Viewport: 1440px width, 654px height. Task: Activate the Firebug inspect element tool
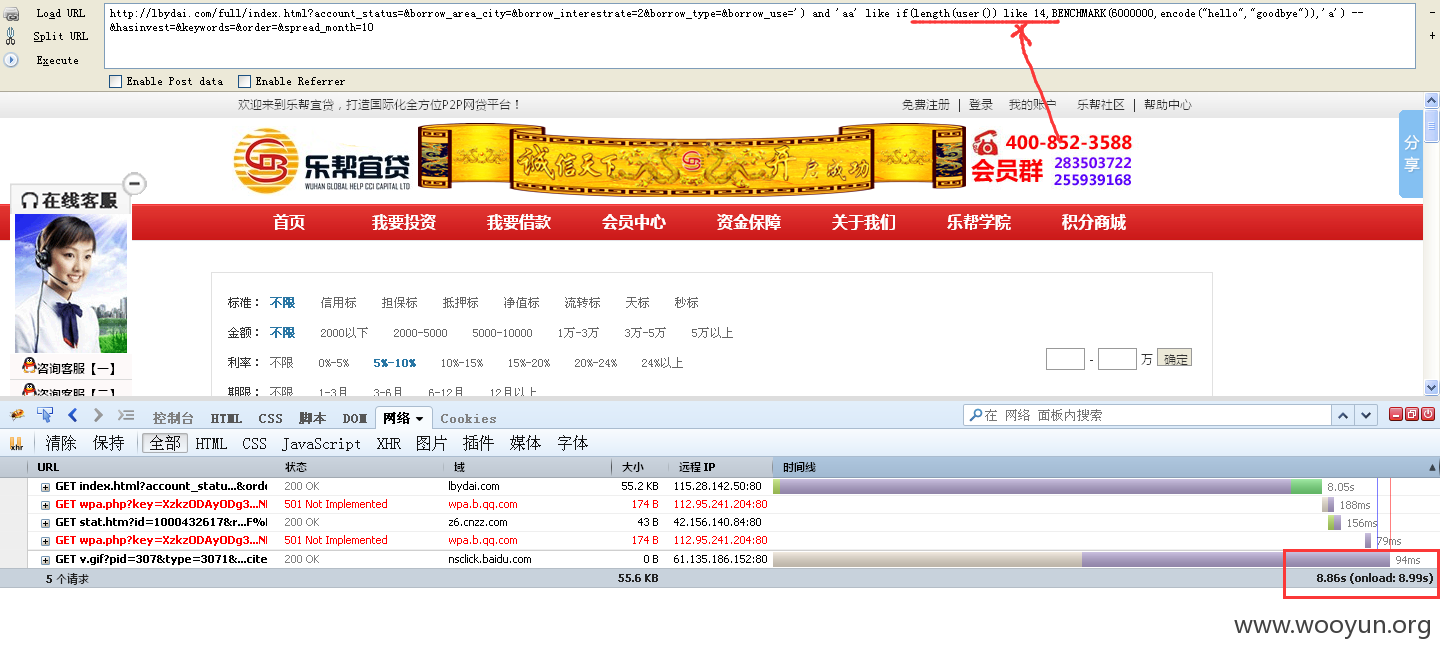pos(45,415)
